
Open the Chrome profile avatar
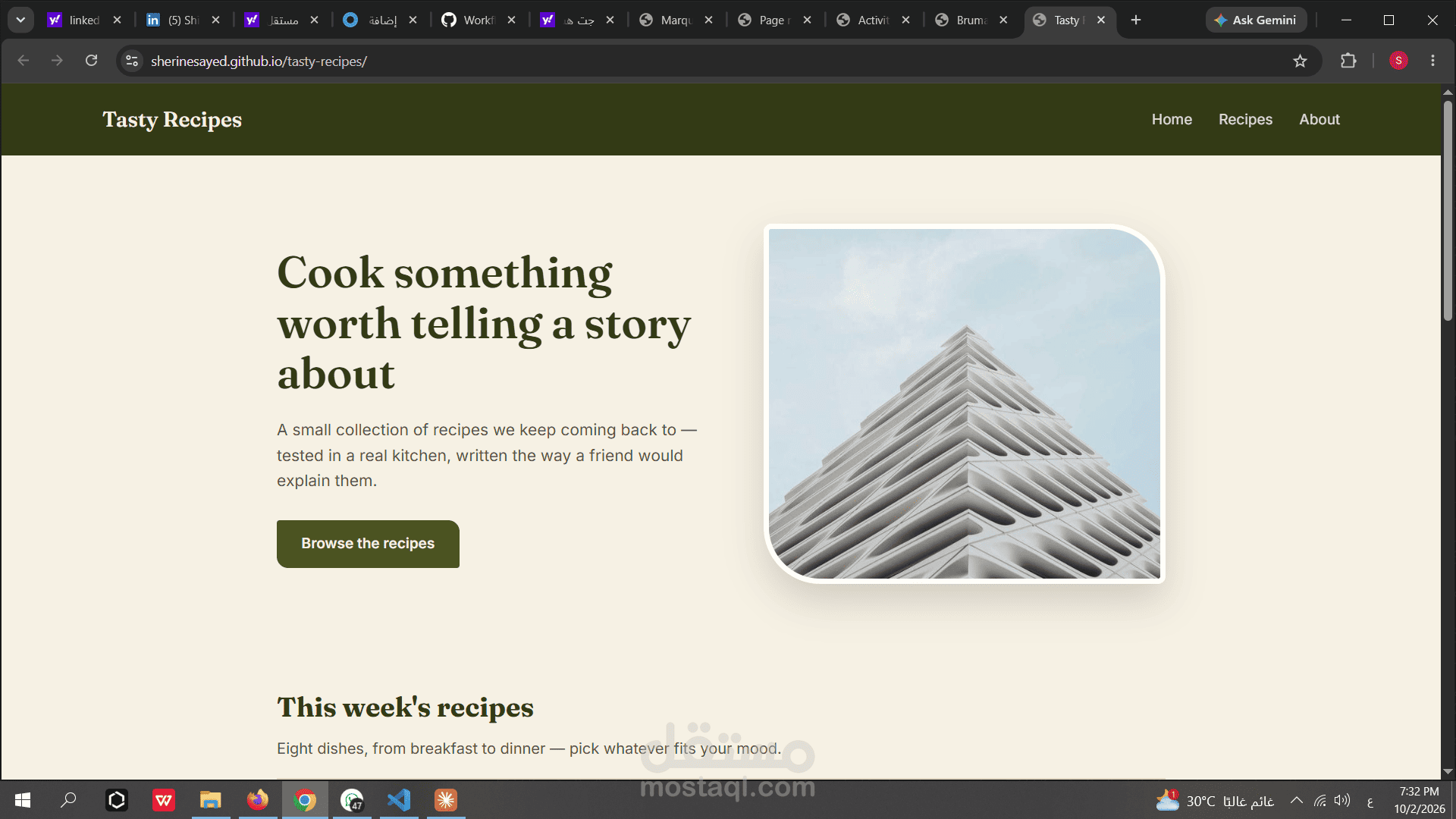[x=1398, y=61]
